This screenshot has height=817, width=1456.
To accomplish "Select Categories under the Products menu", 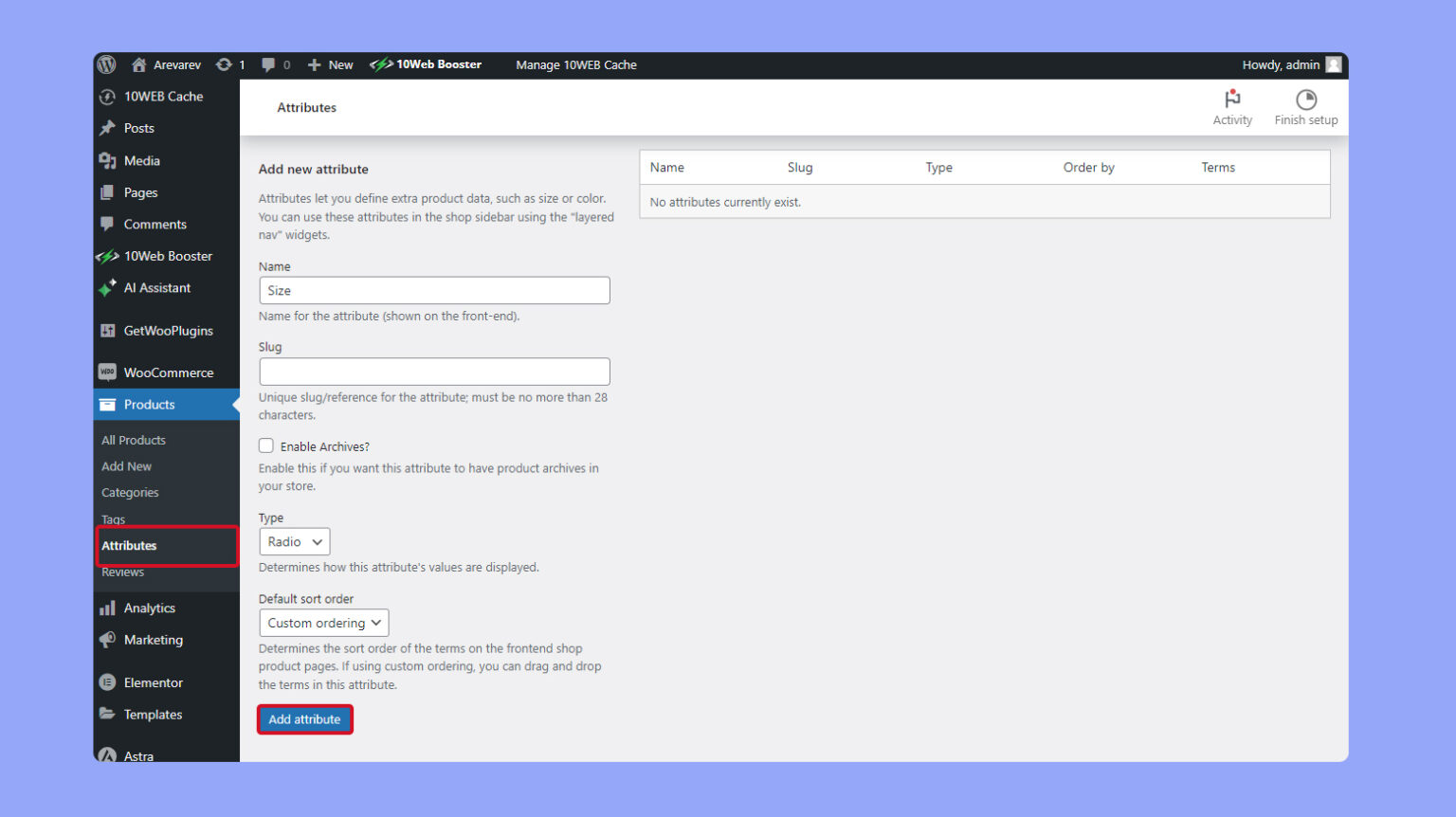I will click(130, 492).
